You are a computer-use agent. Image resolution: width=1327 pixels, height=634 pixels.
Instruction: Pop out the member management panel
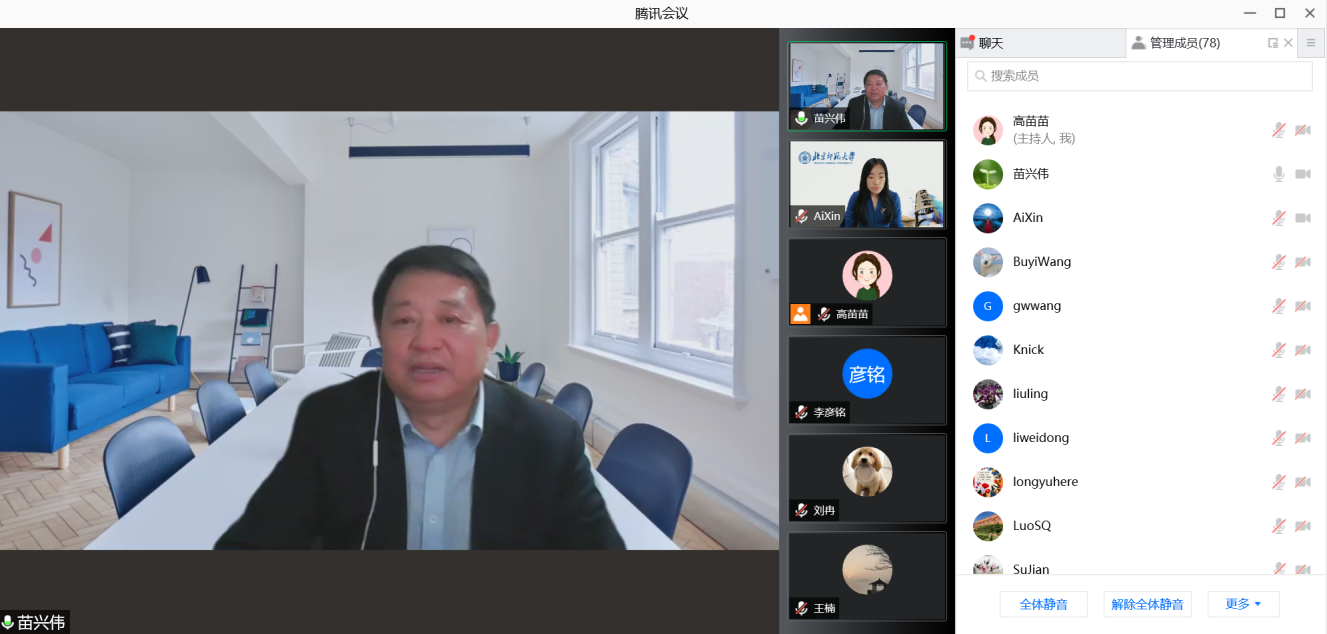pos(1273,43)
